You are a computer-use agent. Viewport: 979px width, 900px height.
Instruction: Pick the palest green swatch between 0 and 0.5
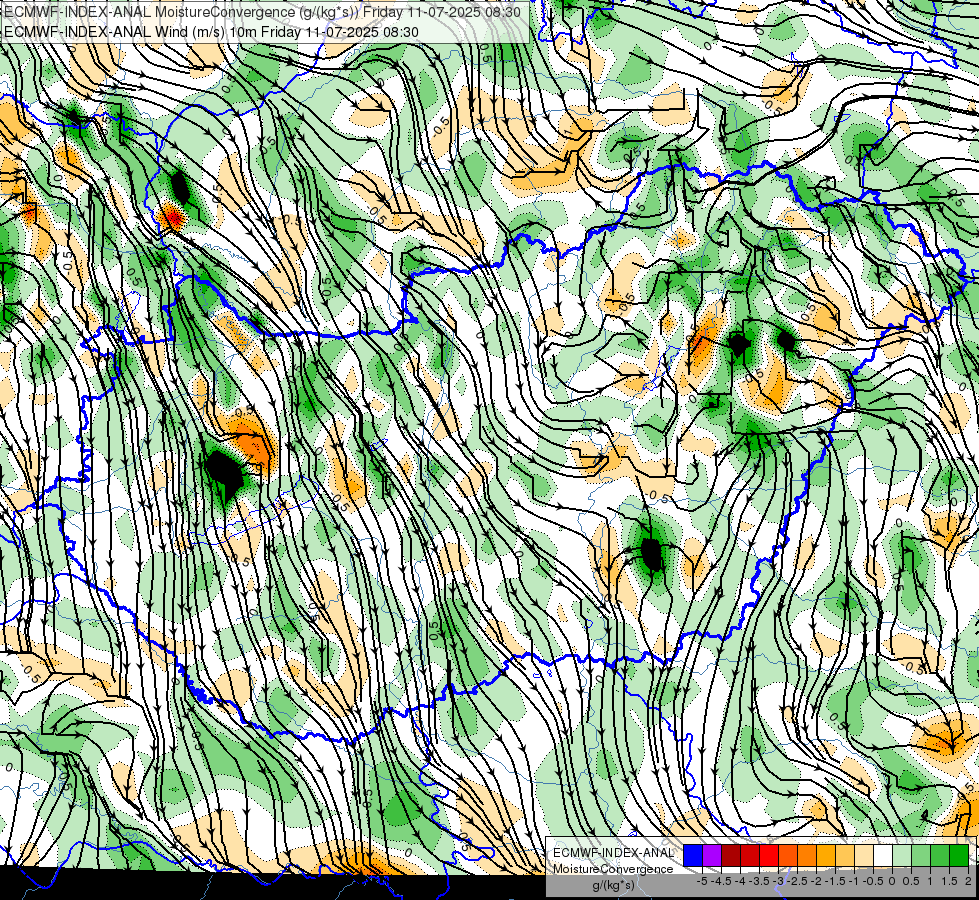point(902,855)
